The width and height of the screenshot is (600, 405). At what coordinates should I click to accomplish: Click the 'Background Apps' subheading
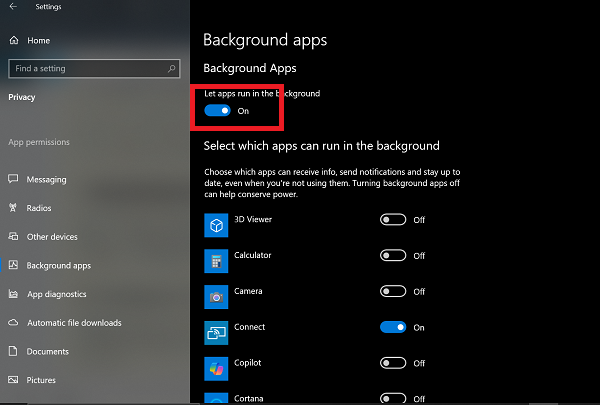pyautogui.click(x=250, y=68)
